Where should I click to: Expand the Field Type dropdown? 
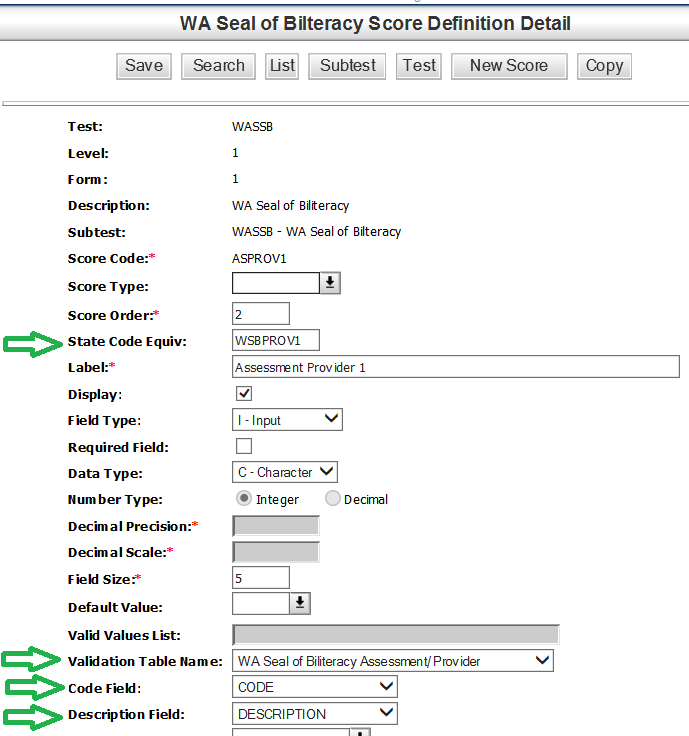(287, 420)
